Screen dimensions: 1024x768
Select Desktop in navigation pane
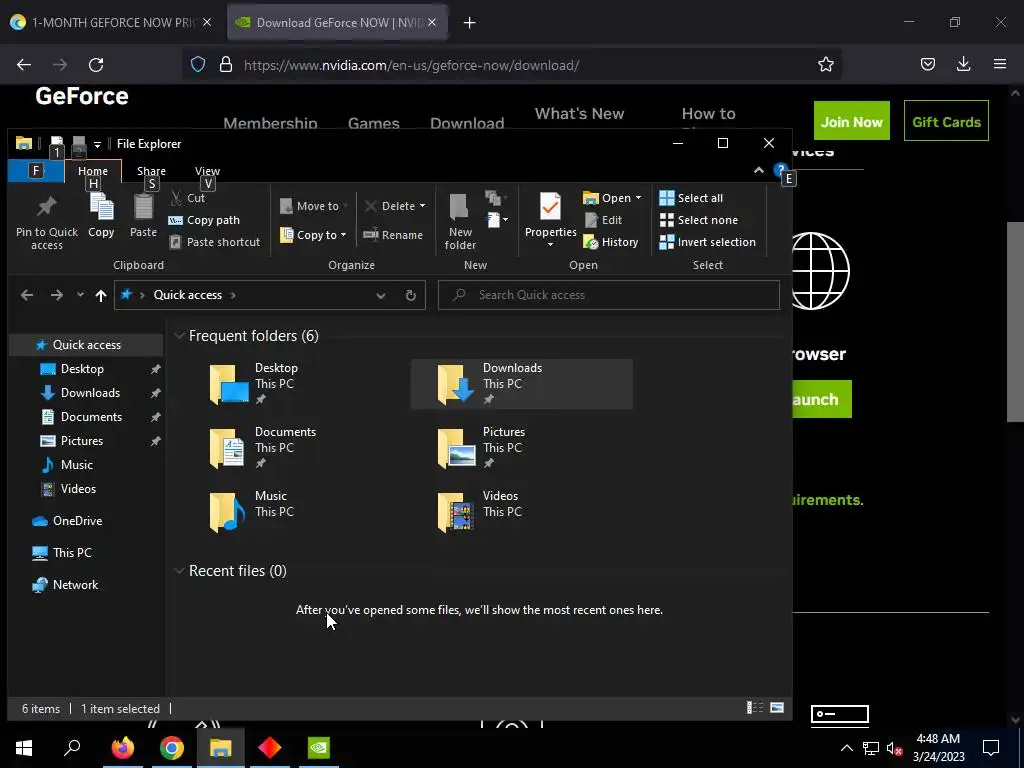[x=82, y=369]
